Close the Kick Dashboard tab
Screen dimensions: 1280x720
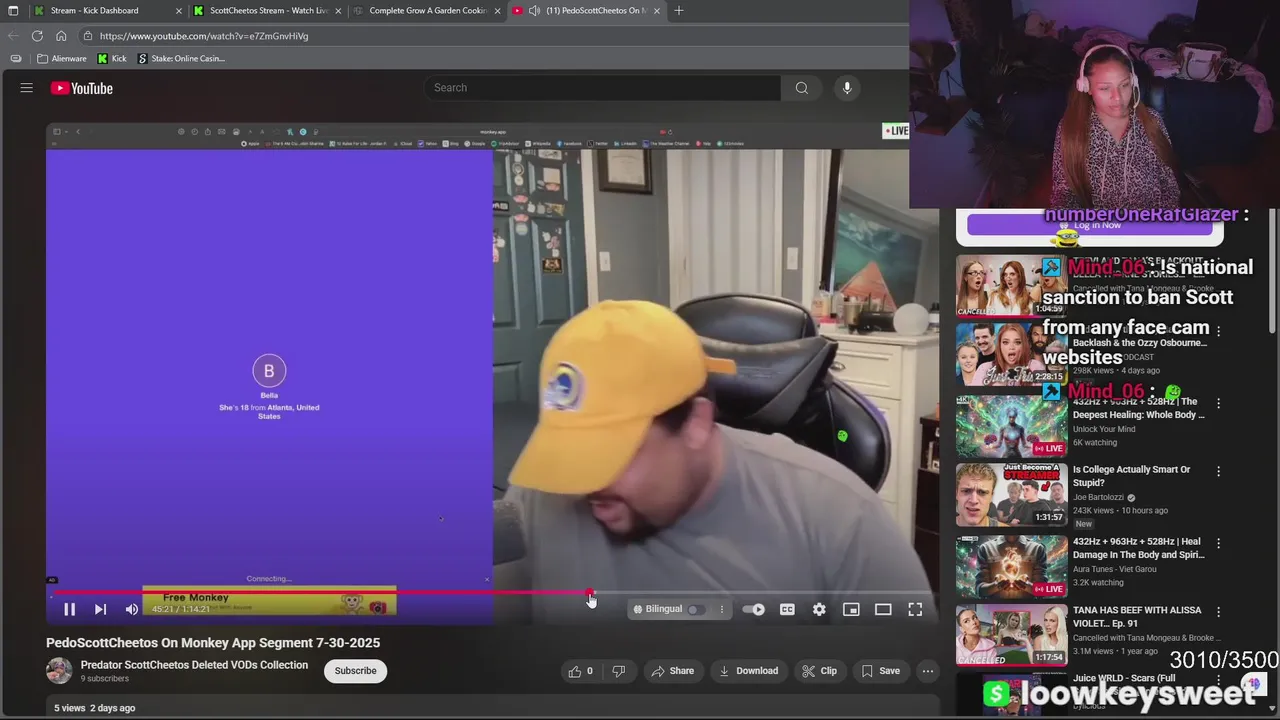(x=179, y=10)
